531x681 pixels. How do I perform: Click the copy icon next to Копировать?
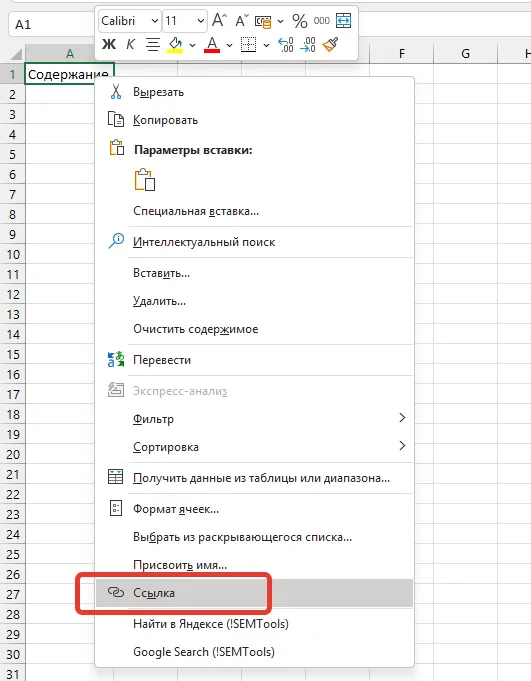(116, 119)
